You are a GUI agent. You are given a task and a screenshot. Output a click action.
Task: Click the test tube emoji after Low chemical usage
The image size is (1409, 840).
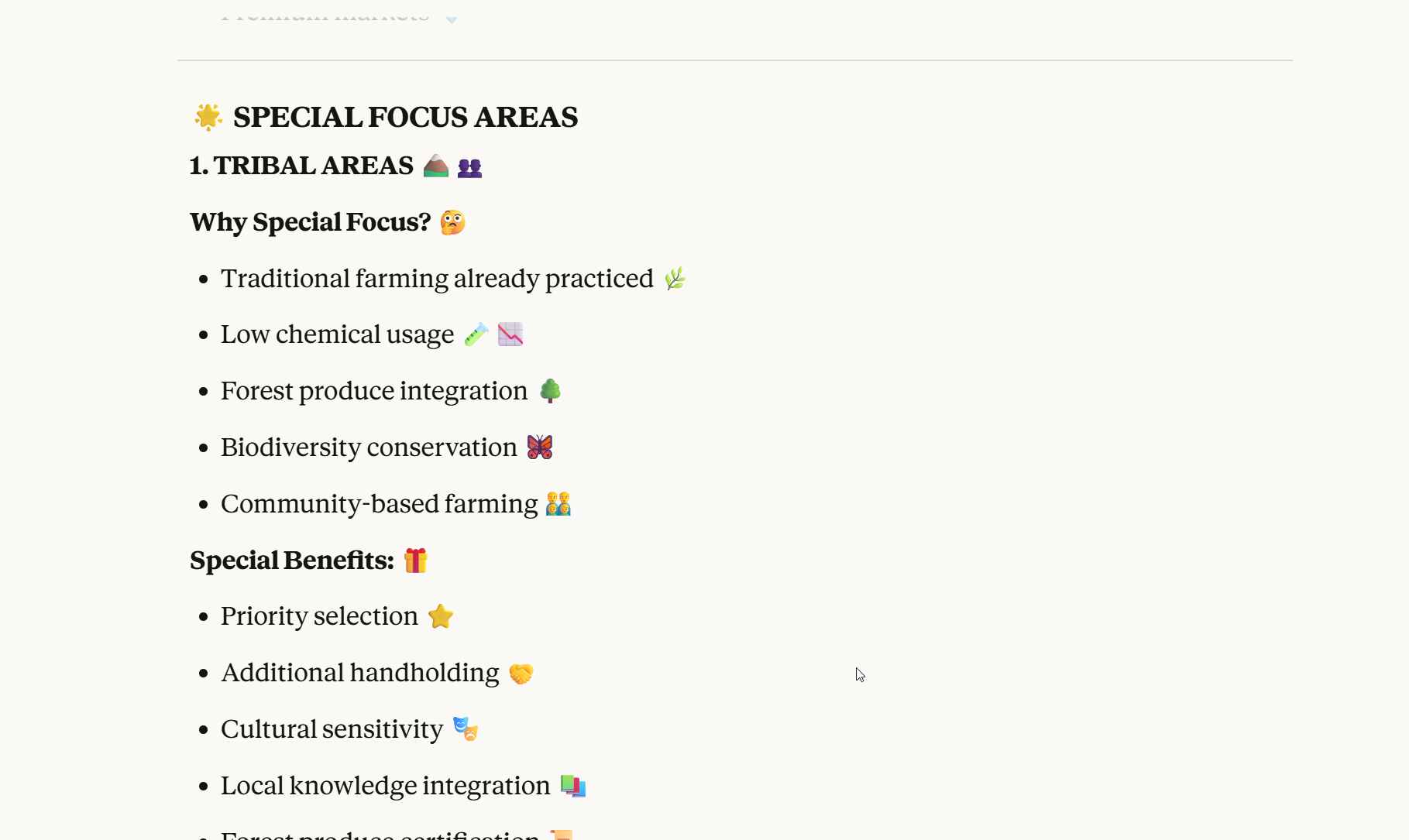click(x=476, y=334)
